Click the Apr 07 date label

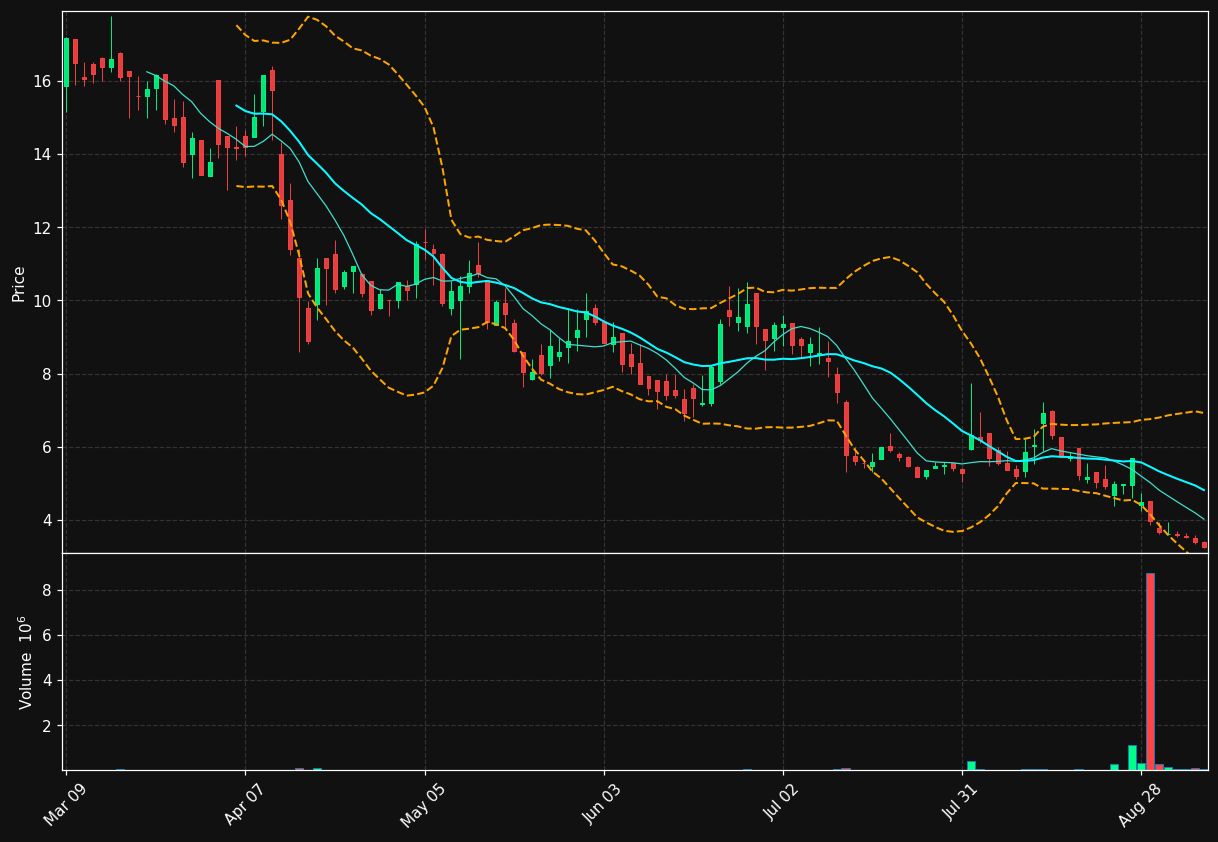tap(244, 806)
